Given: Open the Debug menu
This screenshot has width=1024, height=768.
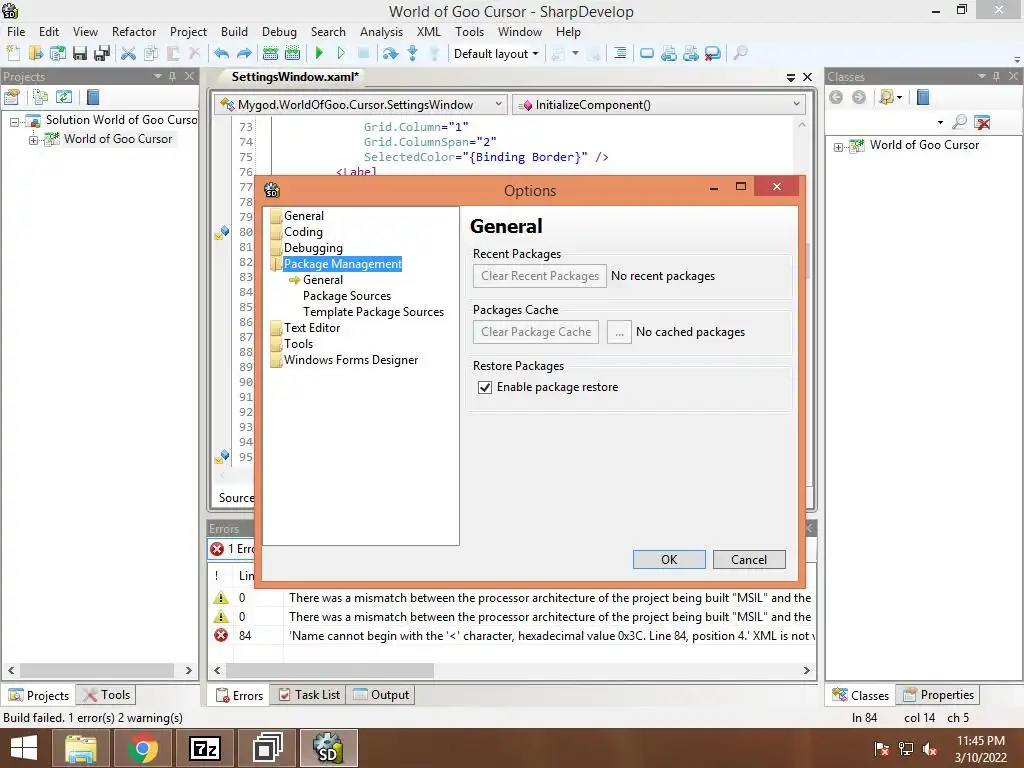Looking at the screenshot, I should (279, 31).
